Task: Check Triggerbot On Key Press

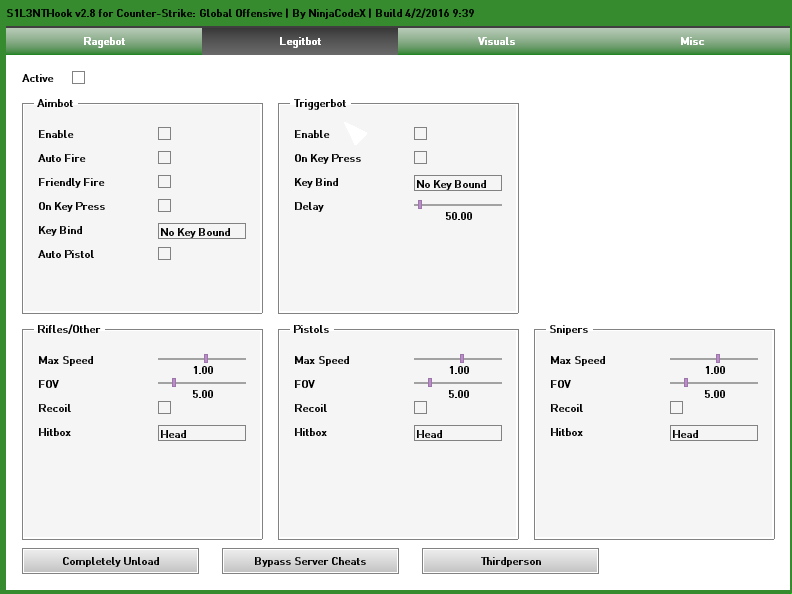Action: (x=420, y=158)
